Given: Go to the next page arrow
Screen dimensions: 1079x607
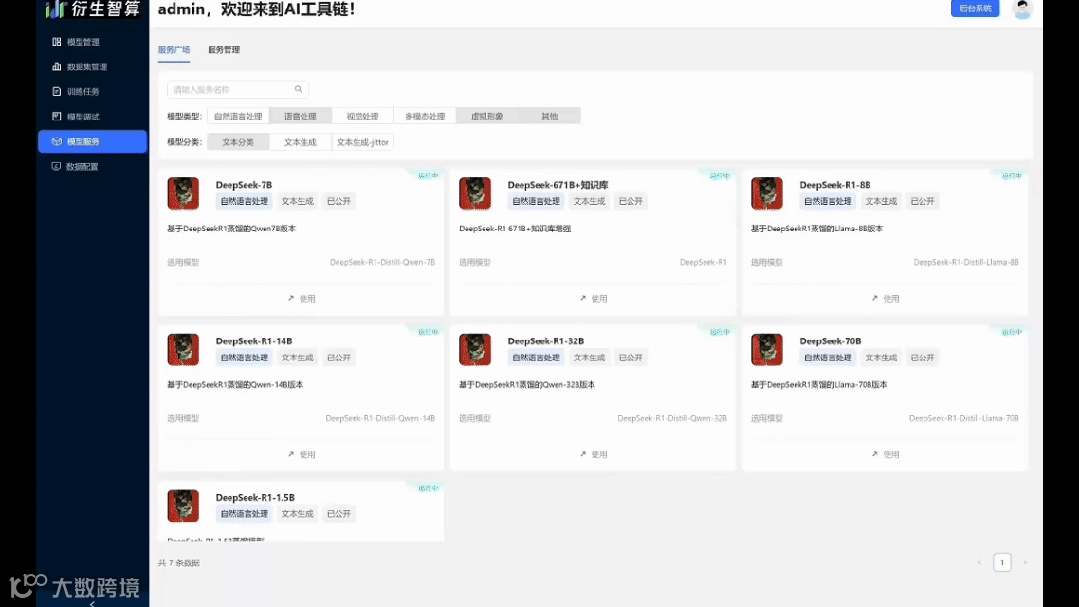Looking at the screenshot, I should coord(1025,562).
